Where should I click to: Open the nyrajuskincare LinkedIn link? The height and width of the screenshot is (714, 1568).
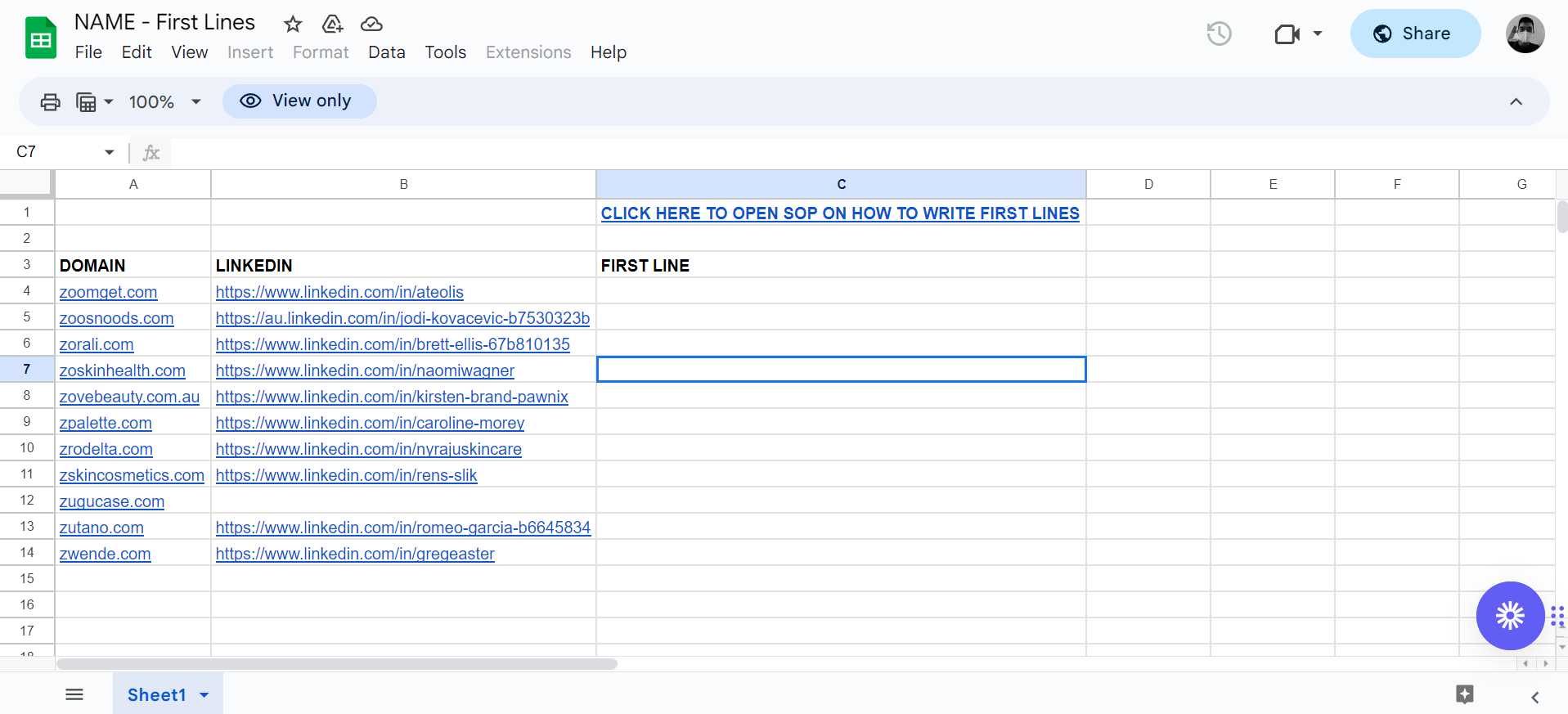pyautogui.click(x=369, y=449)
